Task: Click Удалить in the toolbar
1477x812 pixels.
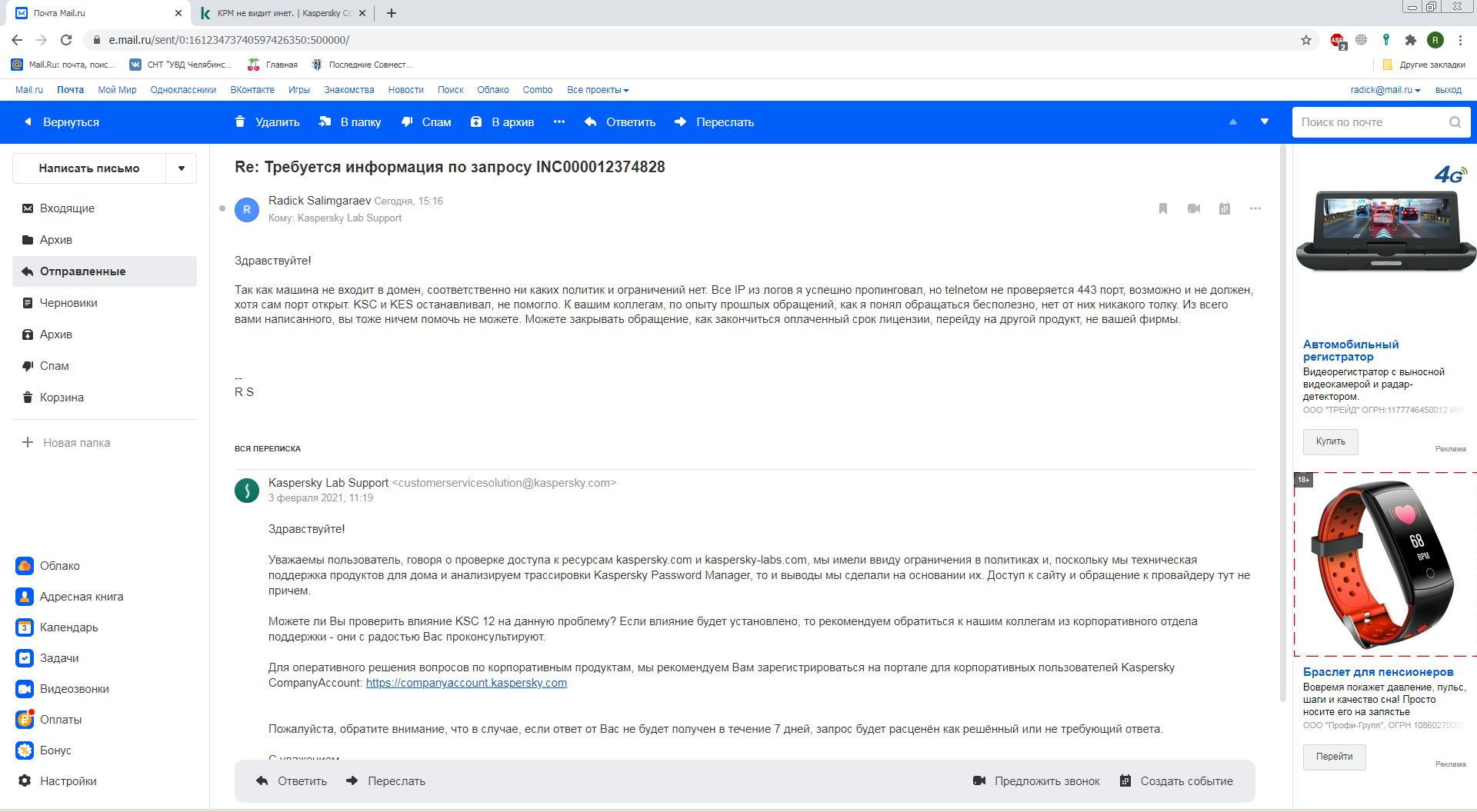Action: click(267, 121)
